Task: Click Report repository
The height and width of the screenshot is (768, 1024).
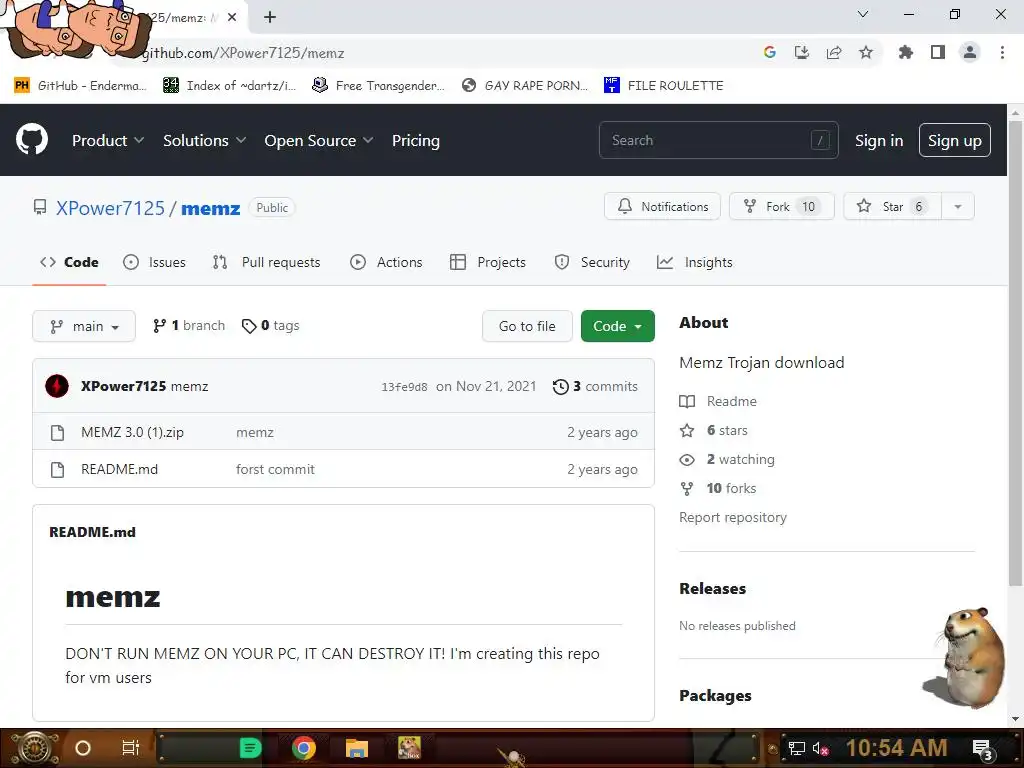Action: (x=733, y=517)
